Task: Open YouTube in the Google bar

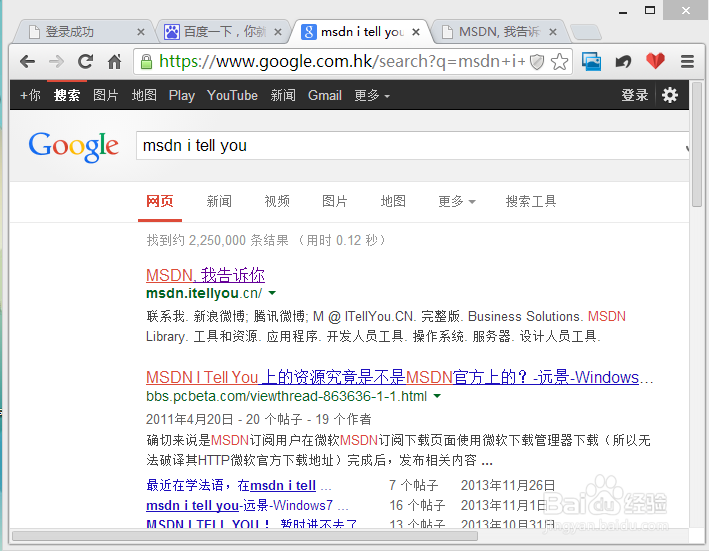Action: [x=232, y=95]
